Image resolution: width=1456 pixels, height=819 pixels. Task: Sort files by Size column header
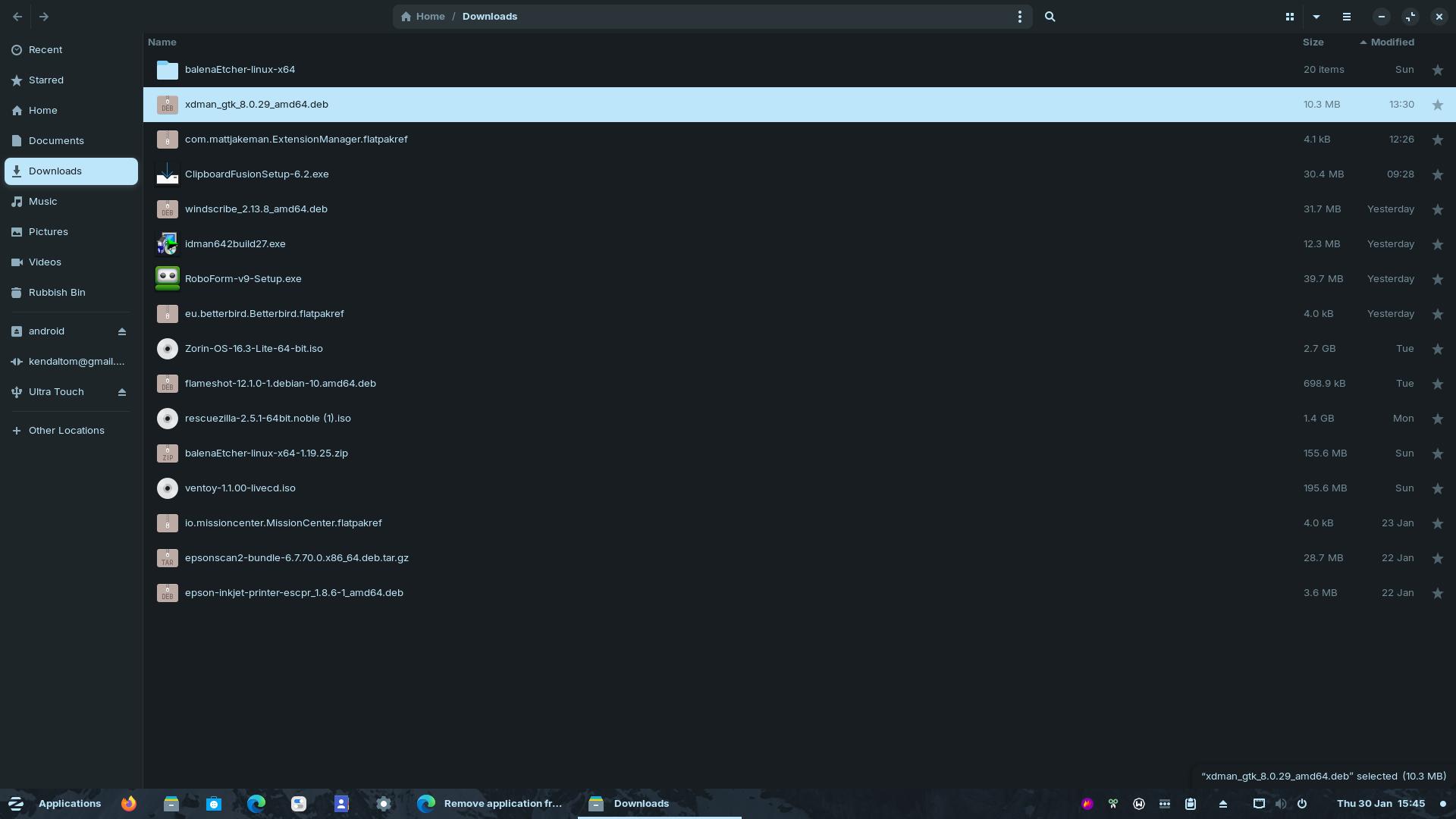[1313, 42]
